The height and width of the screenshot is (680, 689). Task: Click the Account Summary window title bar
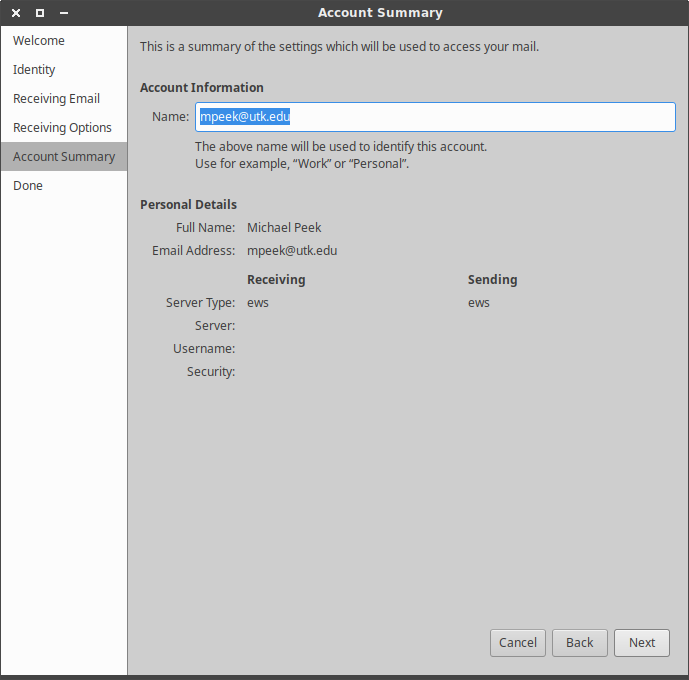pyautogui.click(x=380, y=13)
